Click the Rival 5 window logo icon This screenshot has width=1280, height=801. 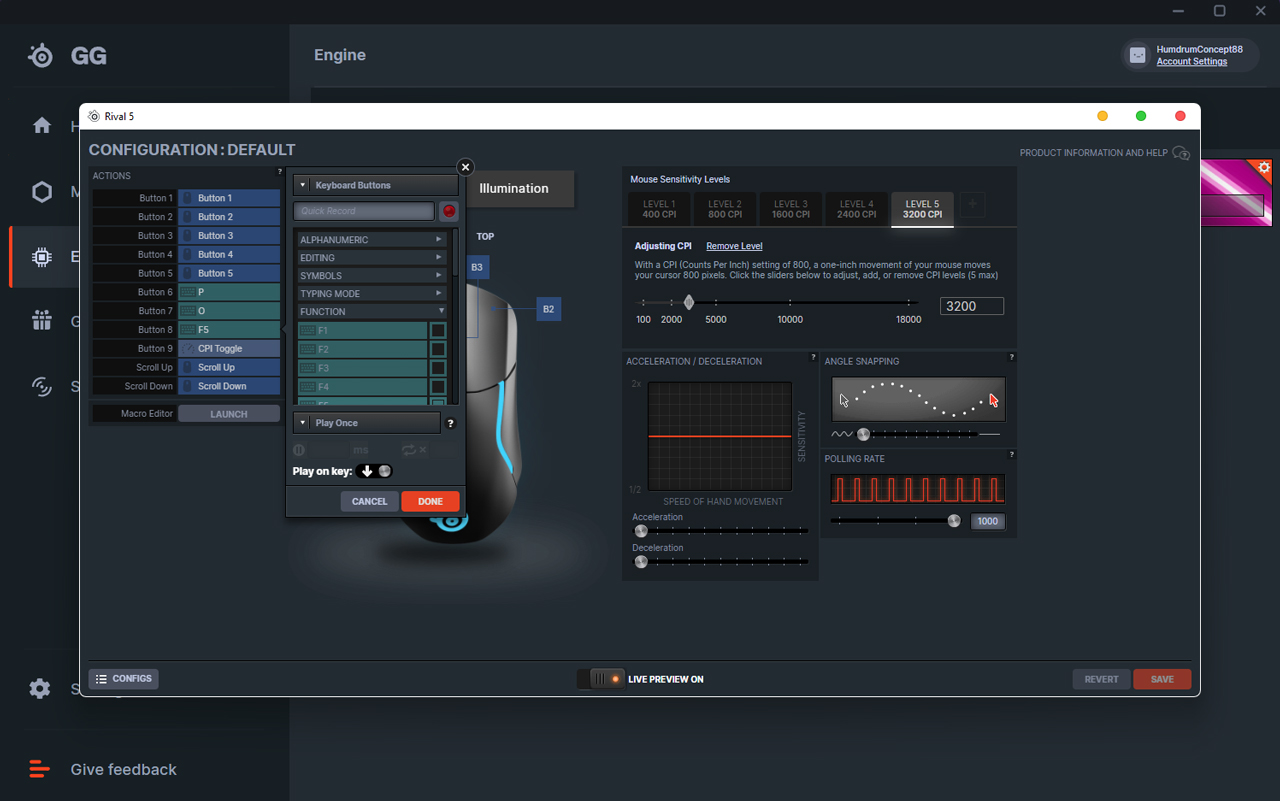point(94,116)
